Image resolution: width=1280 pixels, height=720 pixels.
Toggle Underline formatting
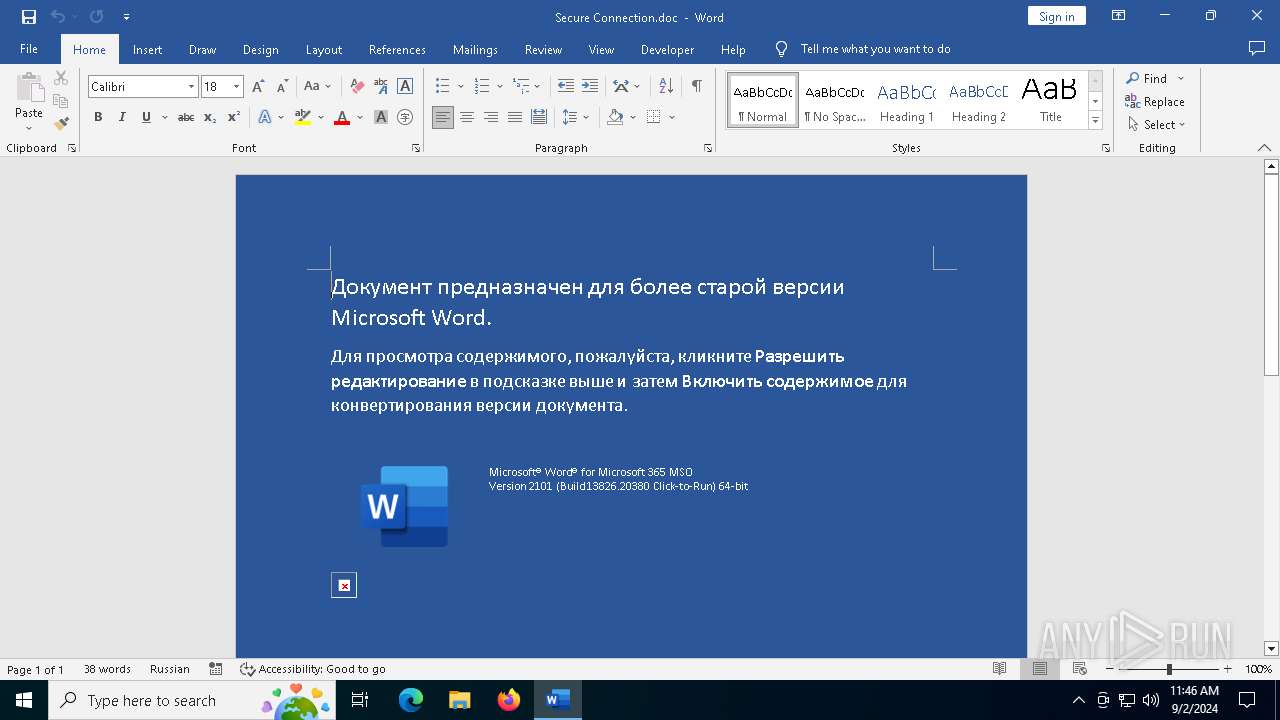pyautogui.click(x=146, y=117)
